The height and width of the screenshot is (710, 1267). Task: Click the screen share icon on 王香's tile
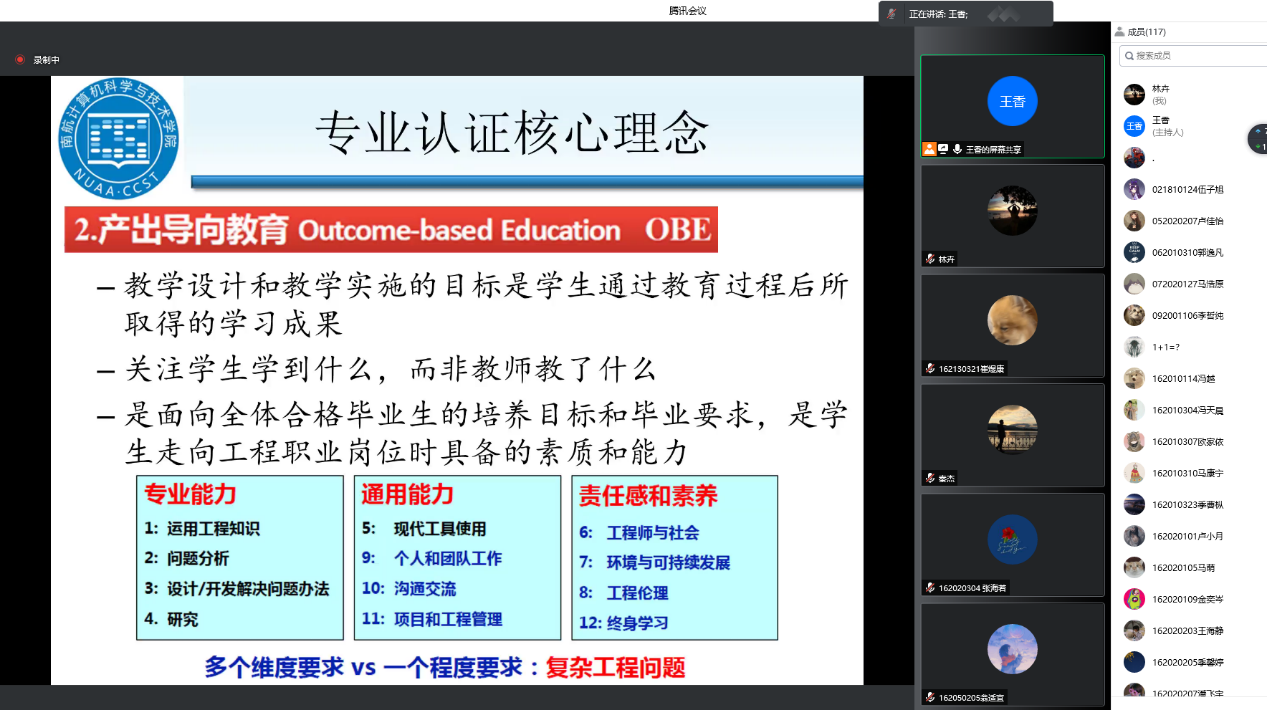click(x=943, y=149)
